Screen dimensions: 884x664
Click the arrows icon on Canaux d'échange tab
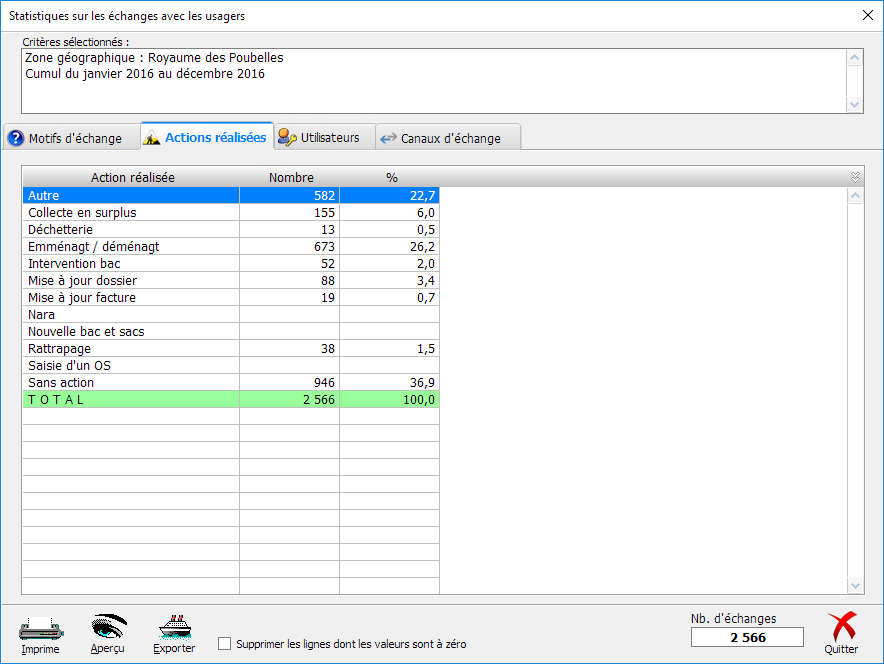(x=388, y=138)
